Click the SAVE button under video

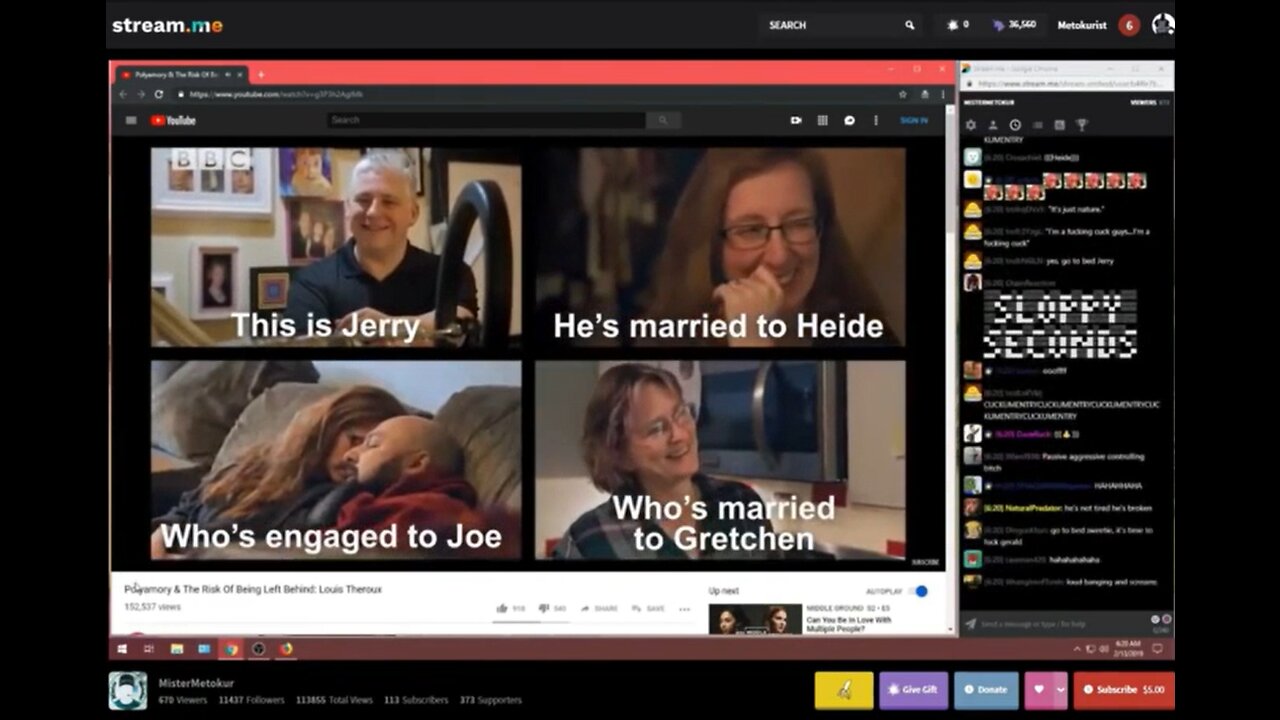pos(648,608)
